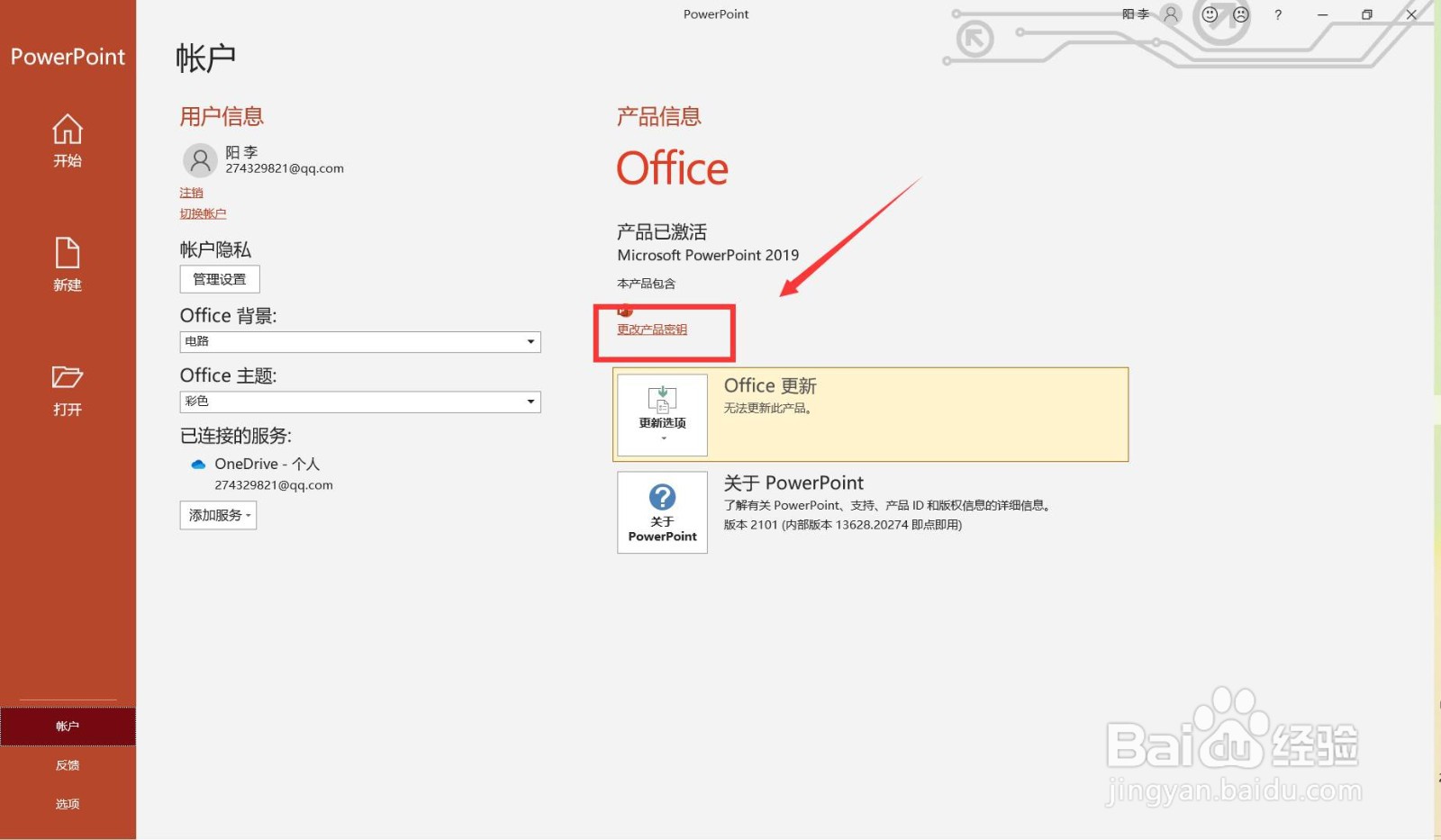Click the user avatar beside 阳 李 name
1441x840 pixels.
point(200,160)
